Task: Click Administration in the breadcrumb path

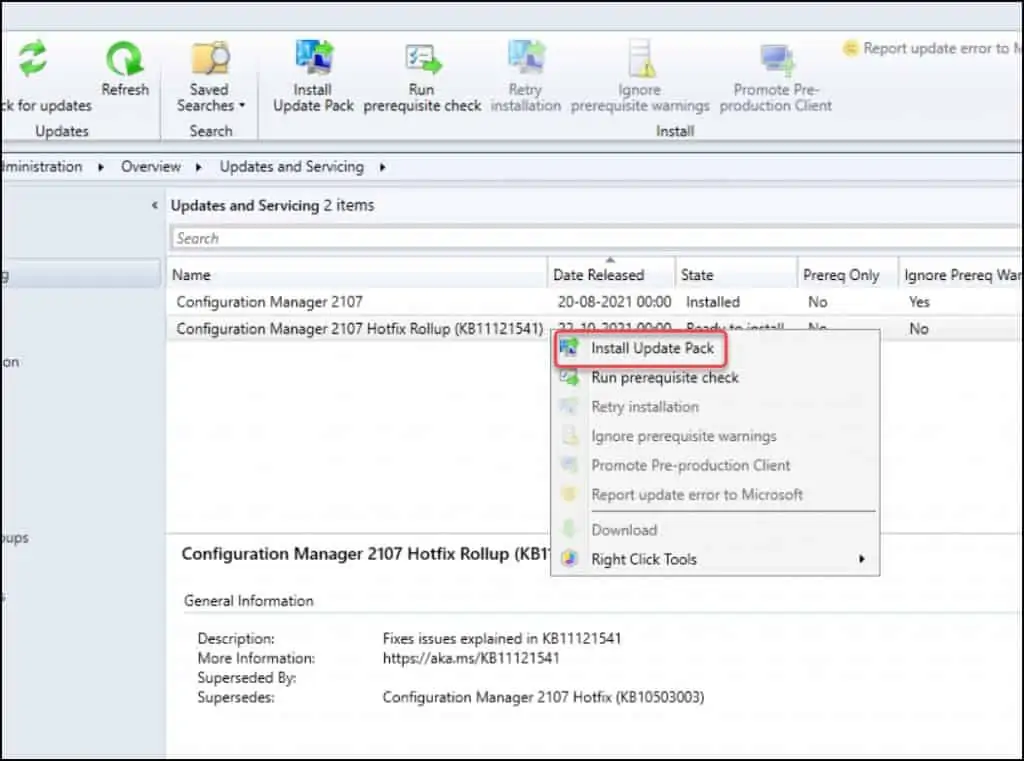Action: 41,167
